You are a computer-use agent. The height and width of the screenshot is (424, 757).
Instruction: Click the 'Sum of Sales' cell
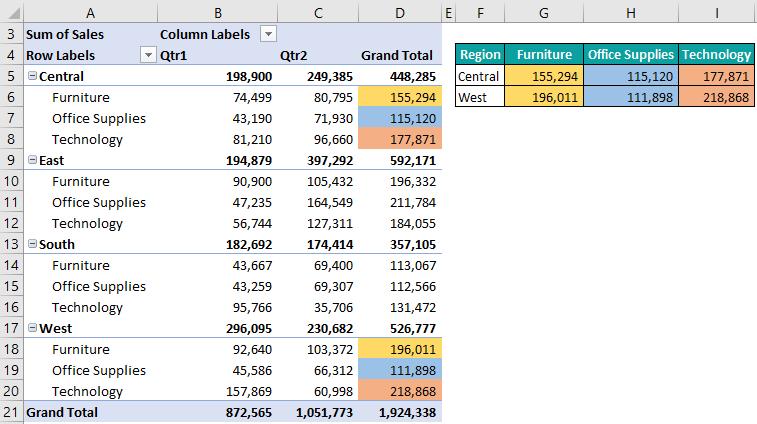click(91, 34)
